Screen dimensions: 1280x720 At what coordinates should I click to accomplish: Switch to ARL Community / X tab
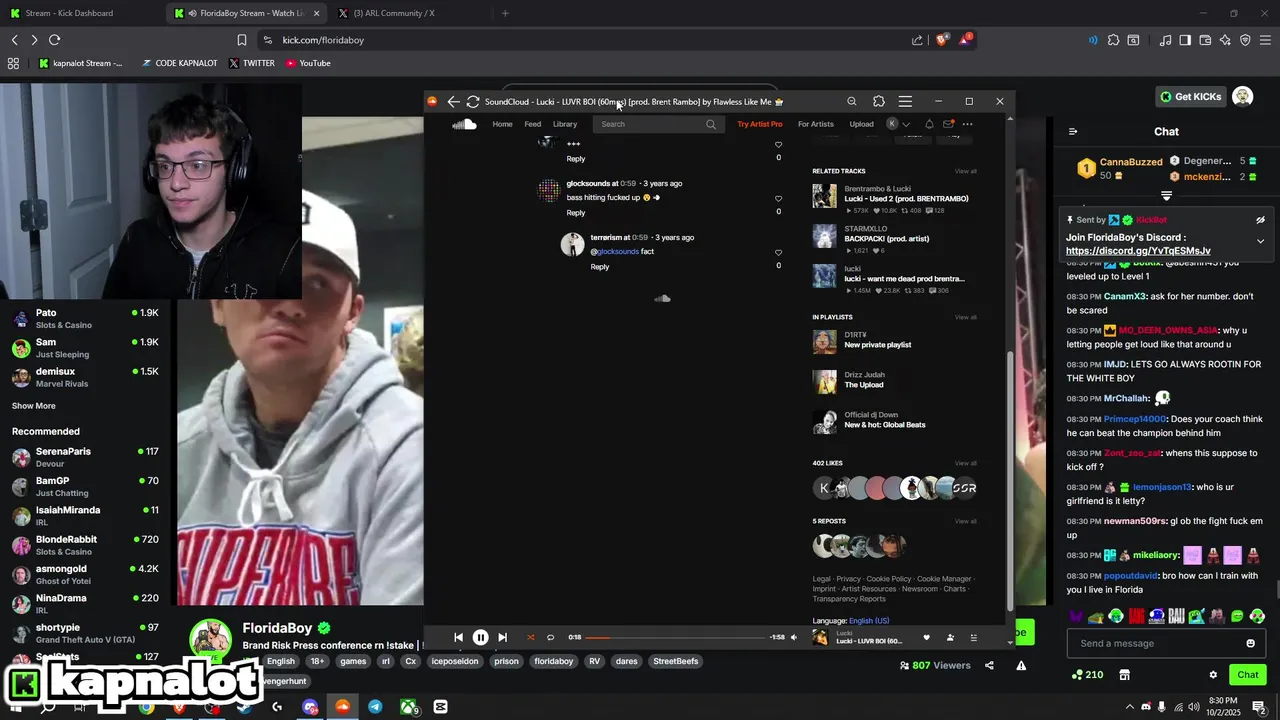[x=411, y=13]
